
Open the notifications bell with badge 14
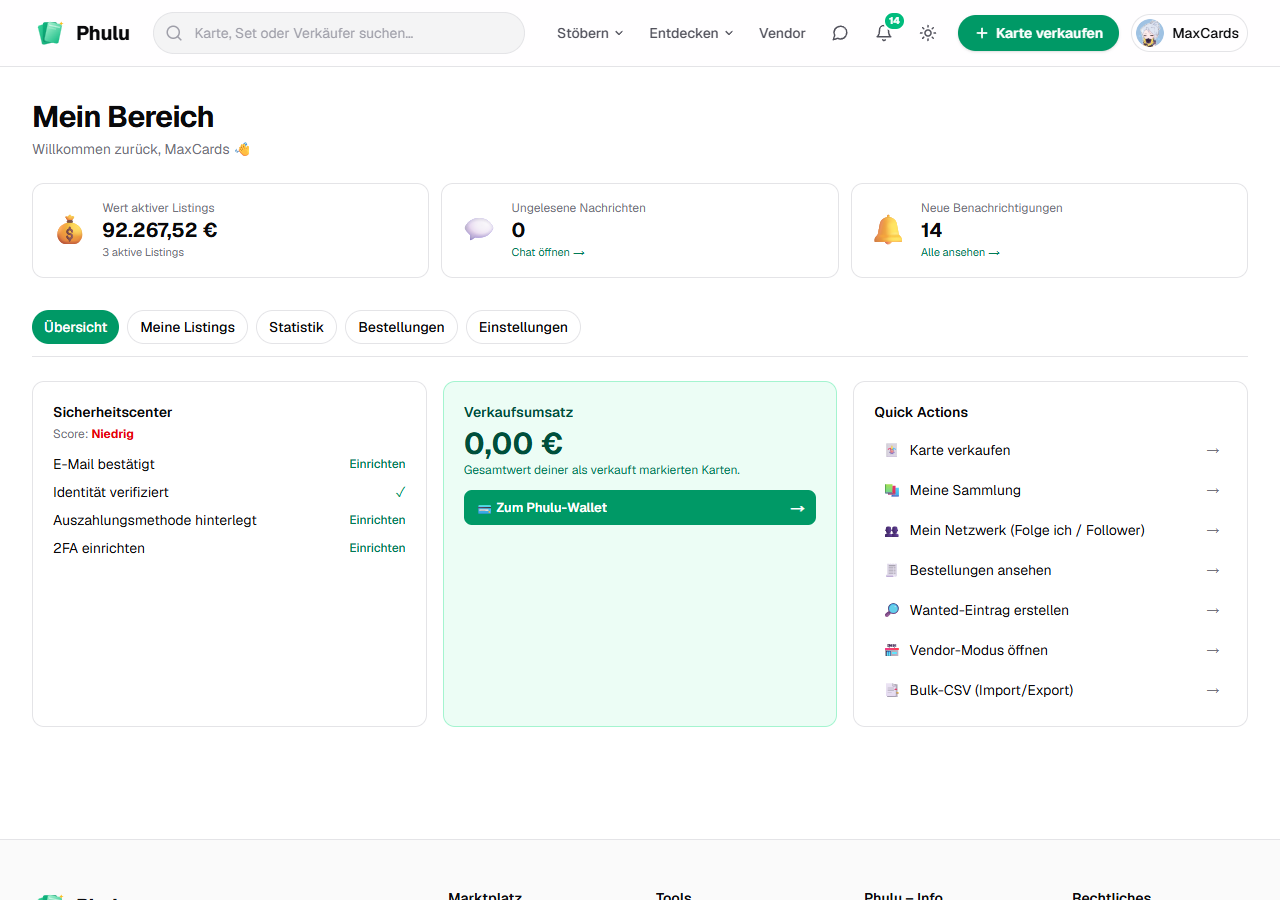[x=884, y=33]
